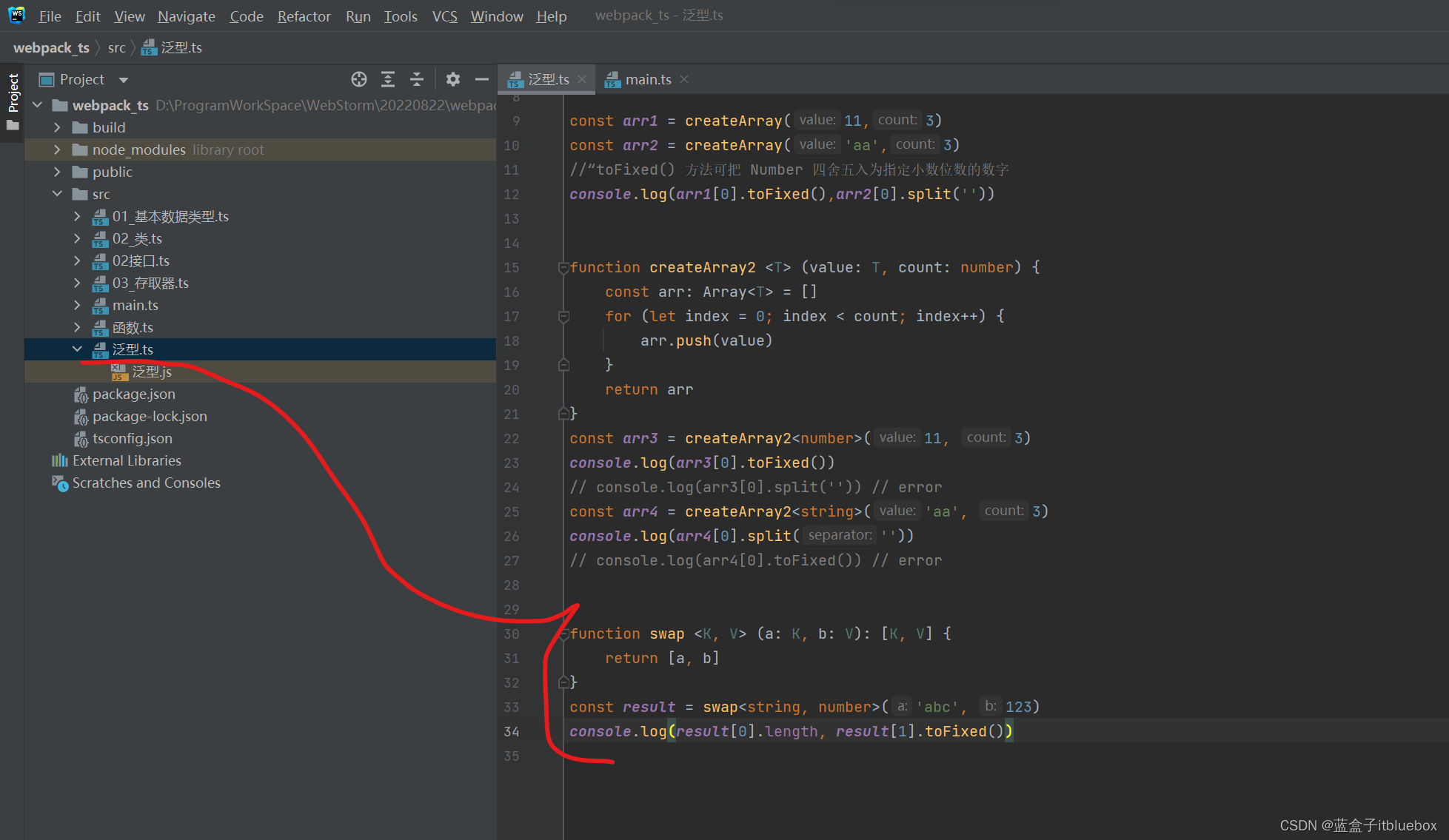The image size is (1449, 840).
Task: Click the locate current file target icon
Action: (x=359, y=79)
